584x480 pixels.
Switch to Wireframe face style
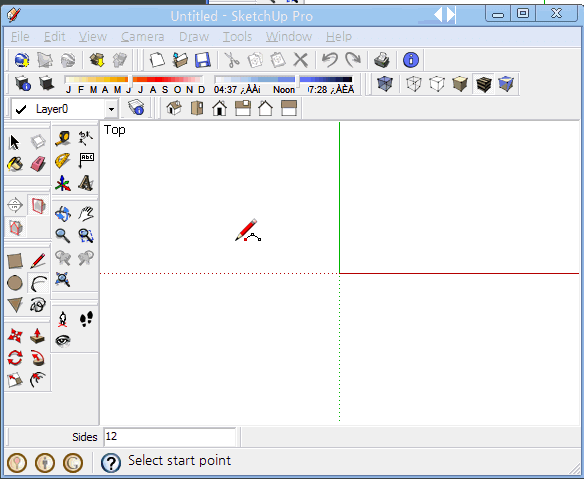(413, 84)
